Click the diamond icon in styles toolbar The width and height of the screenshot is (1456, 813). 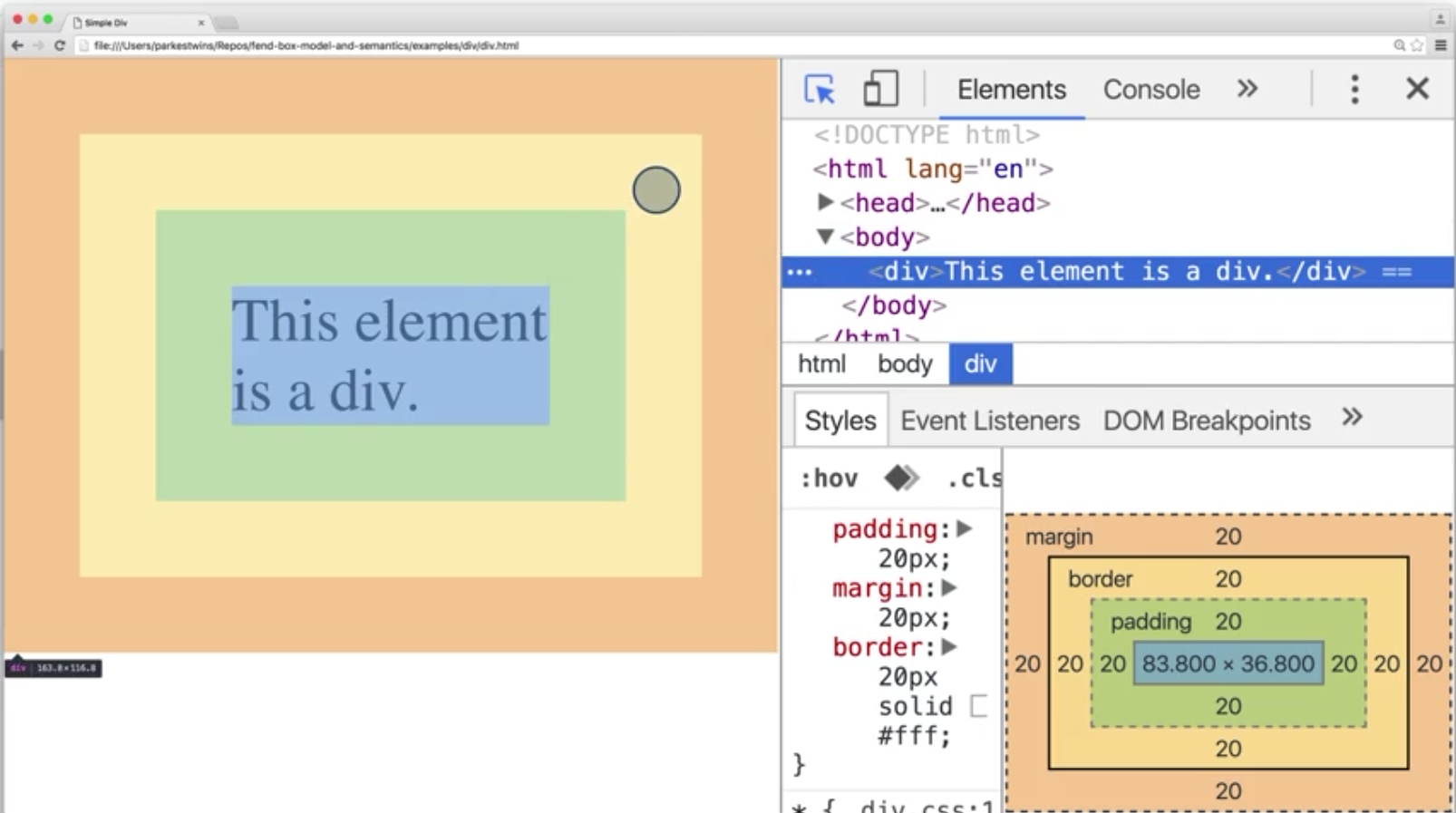[x=901, y=478]
